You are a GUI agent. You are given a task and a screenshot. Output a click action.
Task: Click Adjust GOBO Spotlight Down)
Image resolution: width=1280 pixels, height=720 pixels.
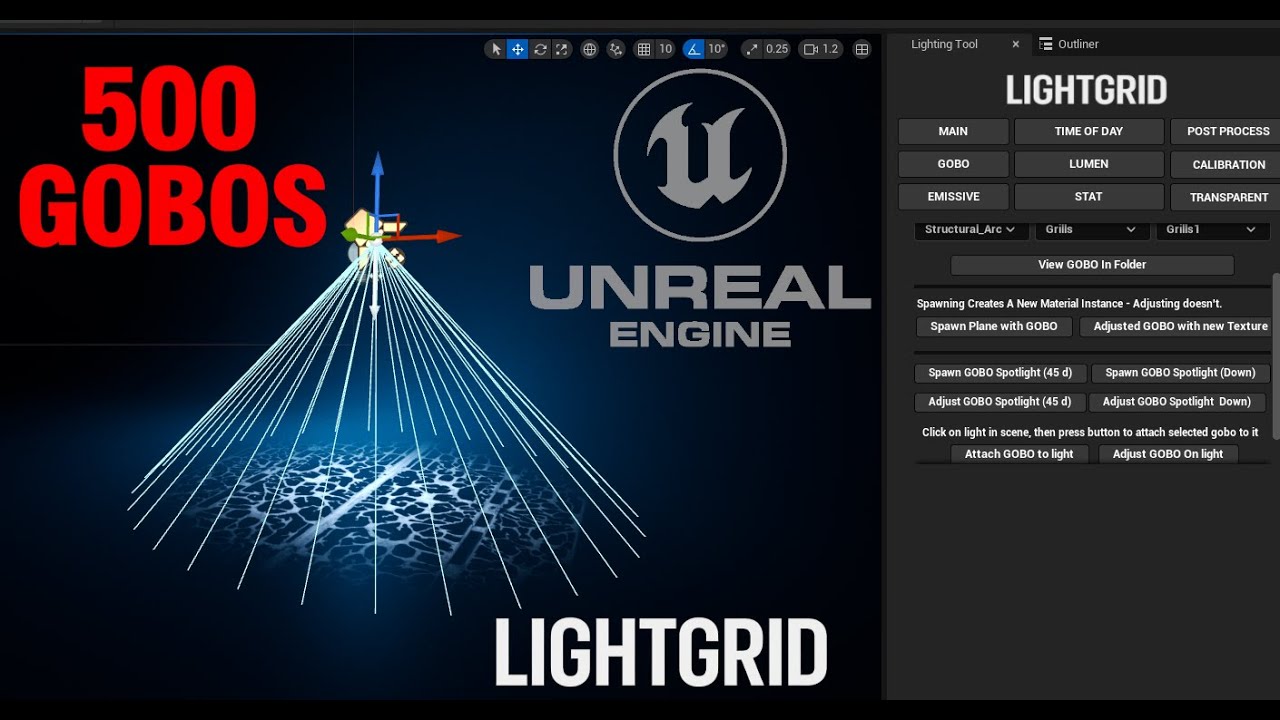pyautogui.click(x=1177, y=402)
